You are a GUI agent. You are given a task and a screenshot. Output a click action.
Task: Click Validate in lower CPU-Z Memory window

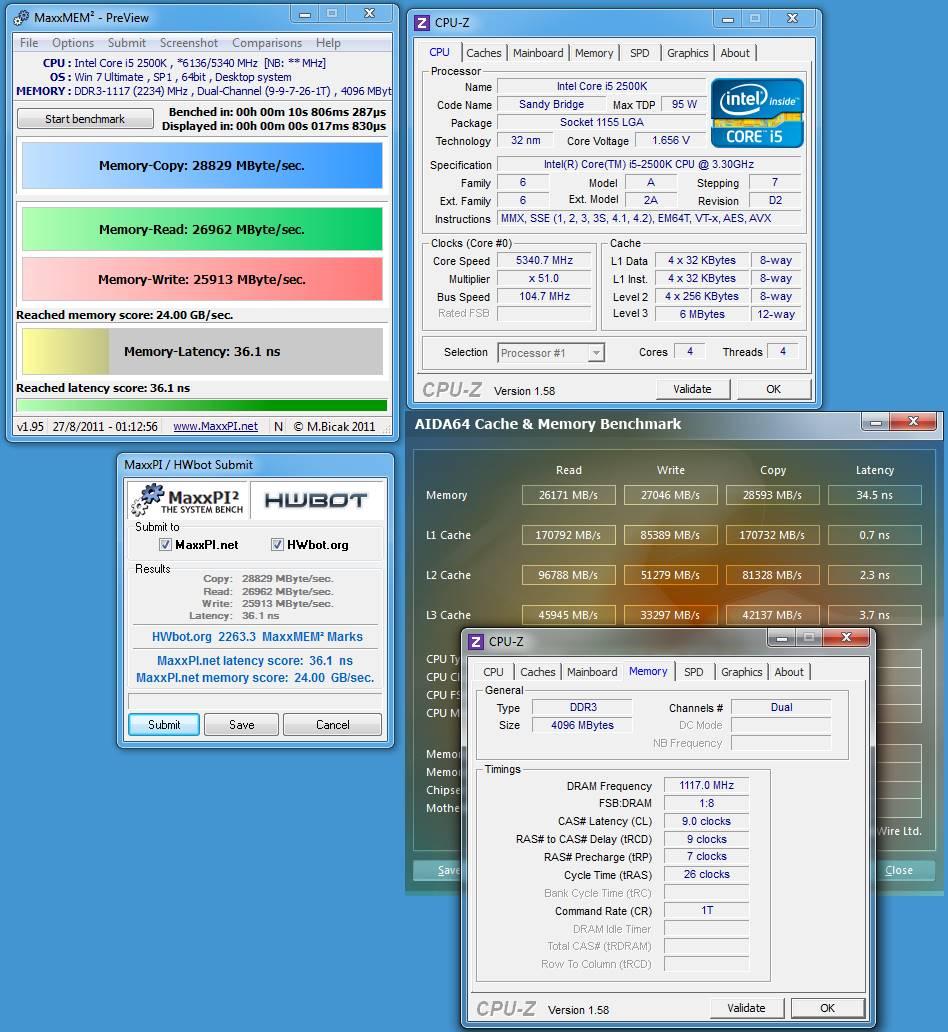coord(747,1008)
